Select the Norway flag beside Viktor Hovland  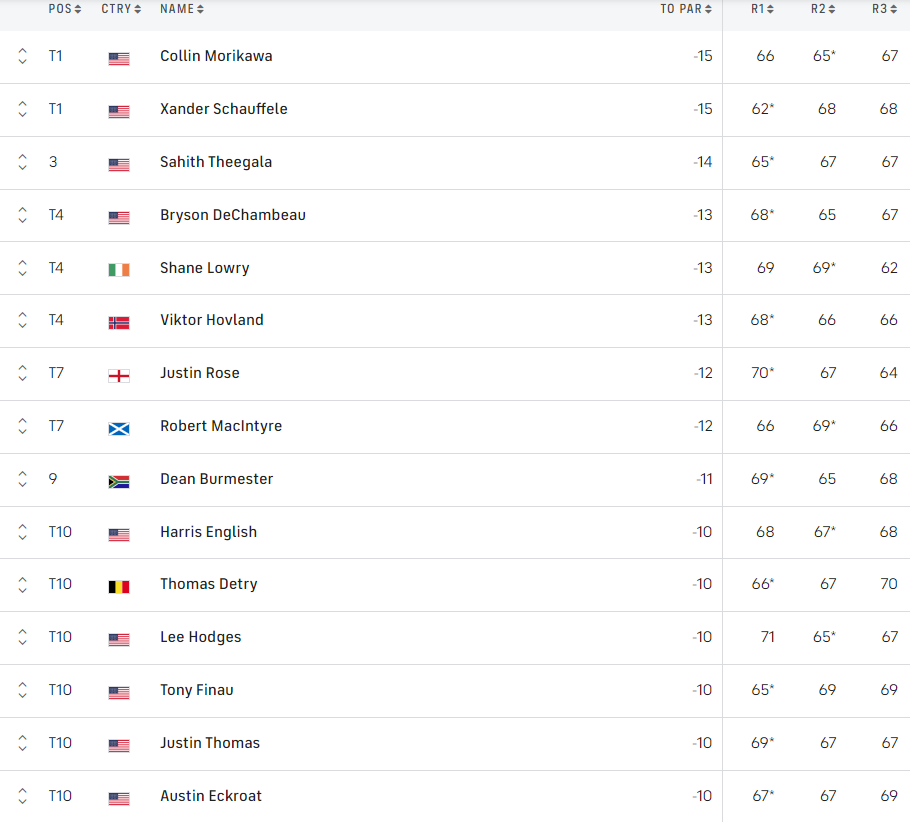(x=118, y=323)
